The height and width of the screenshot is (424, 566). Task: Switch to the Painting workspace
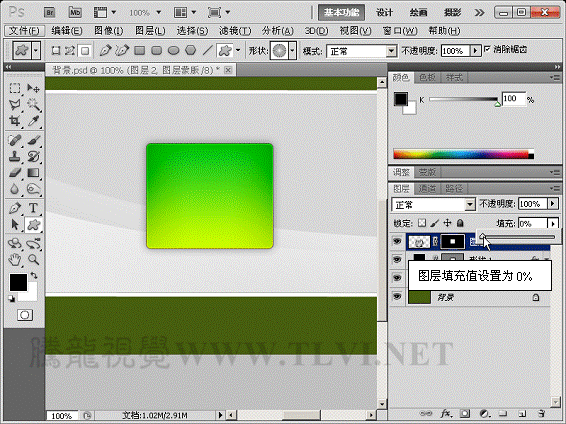pyautogui.click(x=418, y=13)
